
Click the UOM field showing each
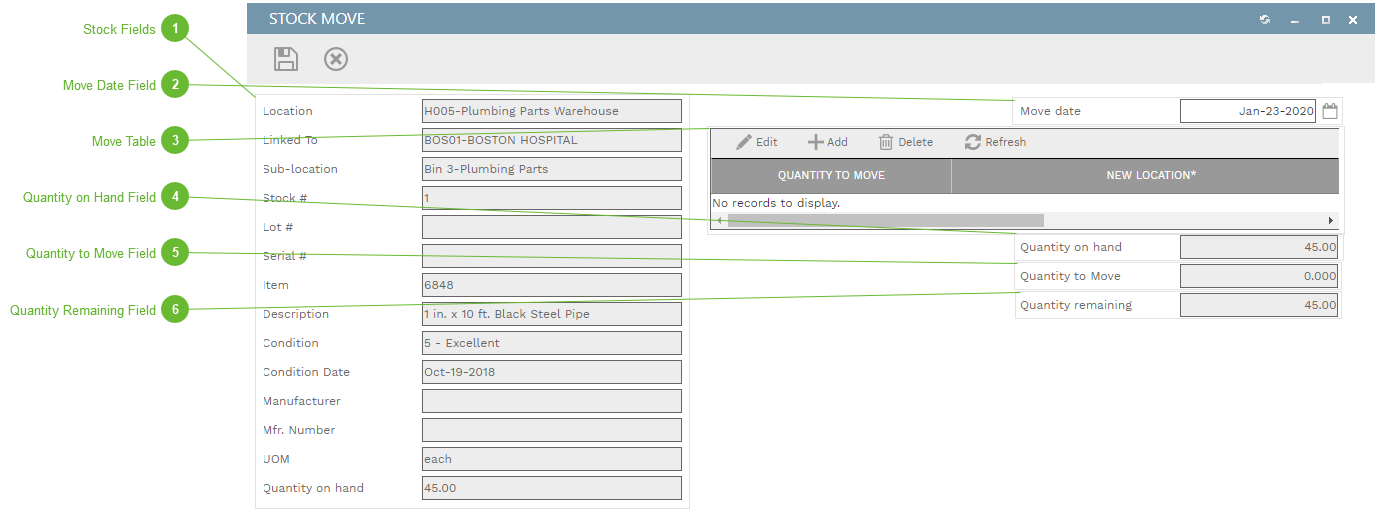tap(552, 459)
